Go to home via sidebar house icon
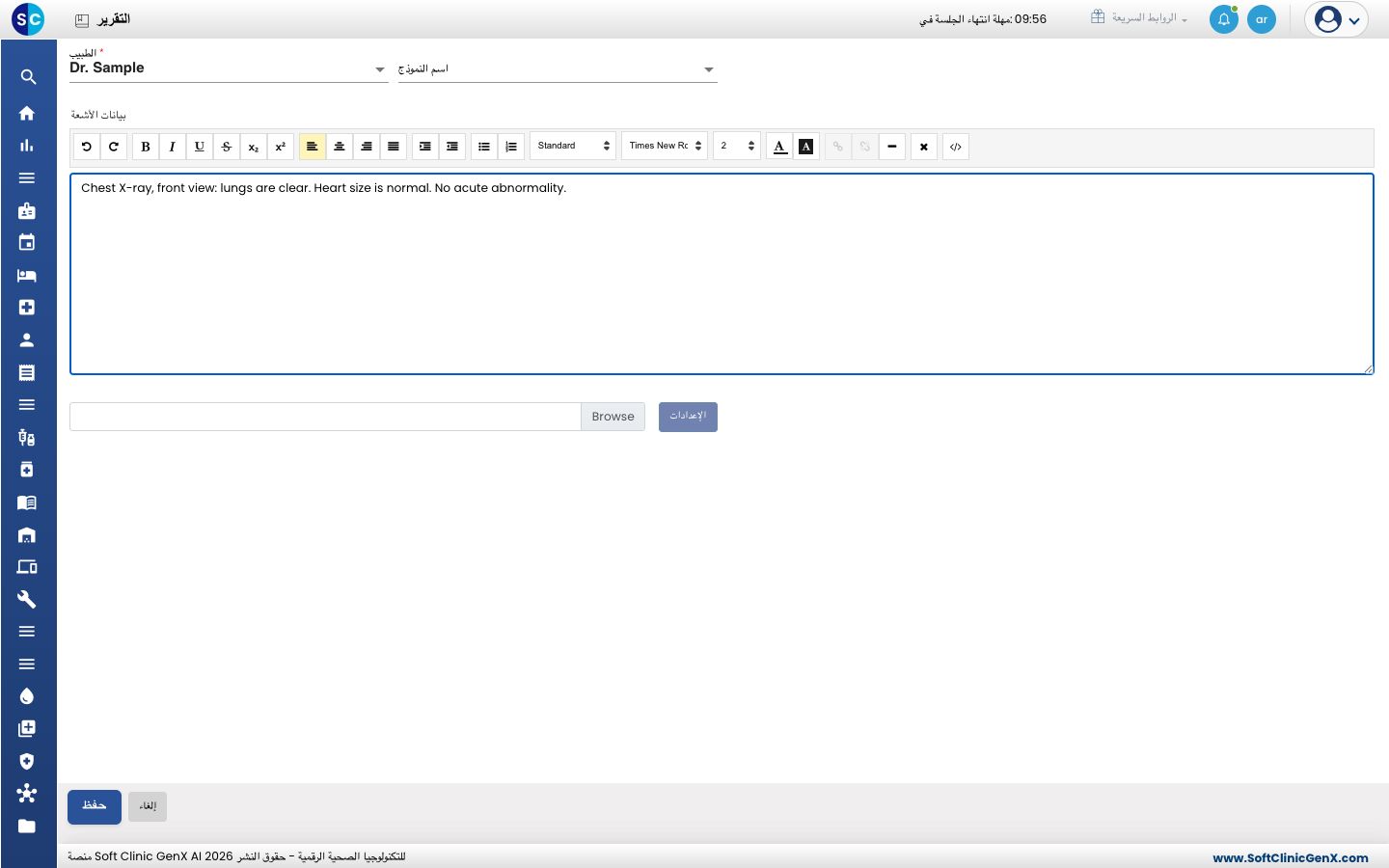This screenshot has width=1389, height=868. [x=27, y=113]
